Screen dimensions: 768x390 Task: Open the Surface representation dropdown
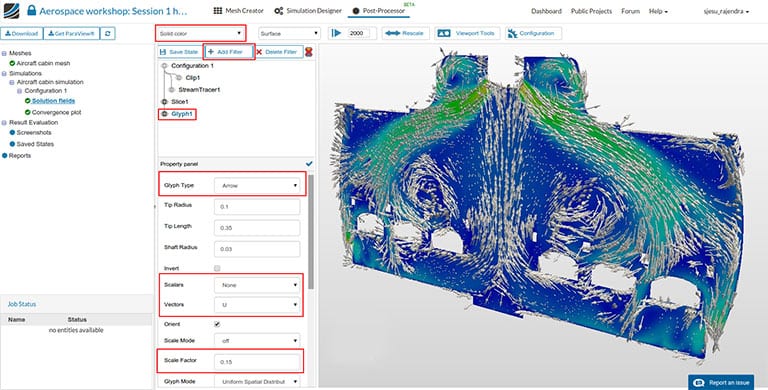tap(289, 33)
